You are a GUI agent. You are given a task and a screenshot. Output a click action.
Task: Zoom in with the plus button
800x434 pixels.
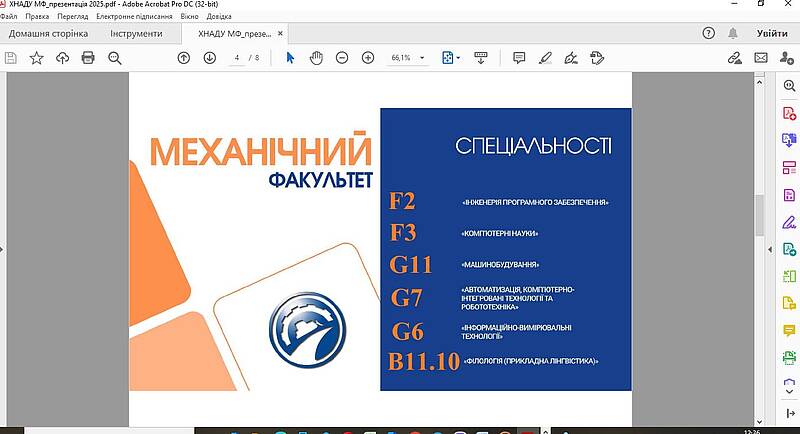[x=368, y=58]
